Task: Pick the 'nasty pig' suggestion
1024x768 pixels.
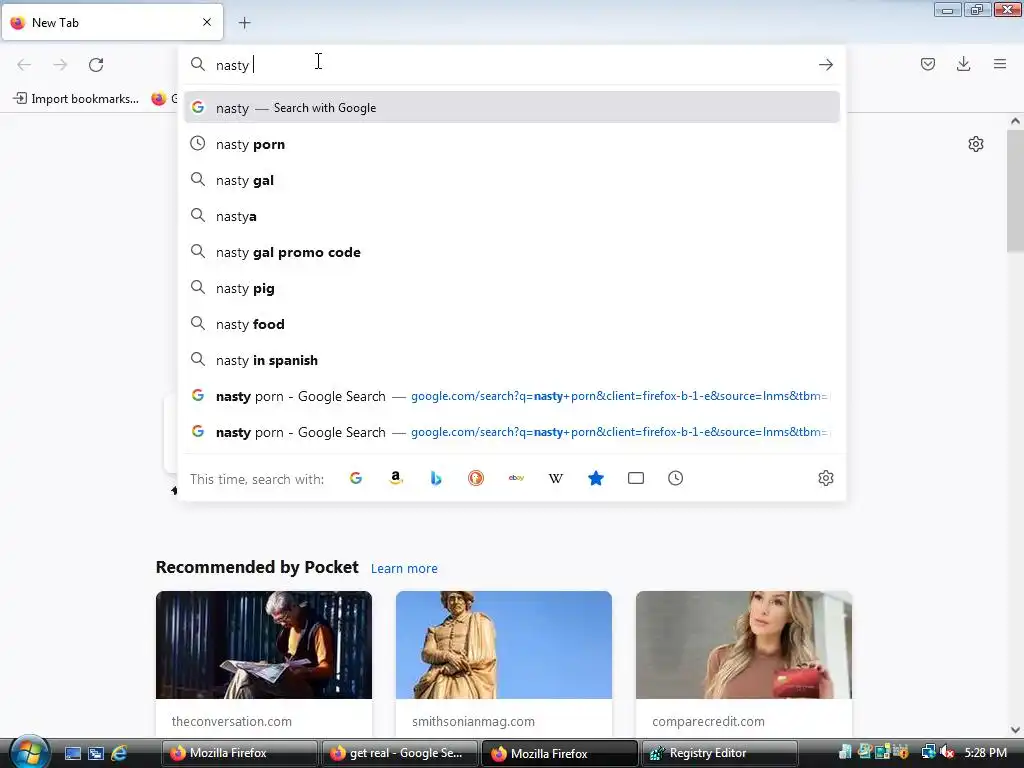Action: [x=511, y=288]
